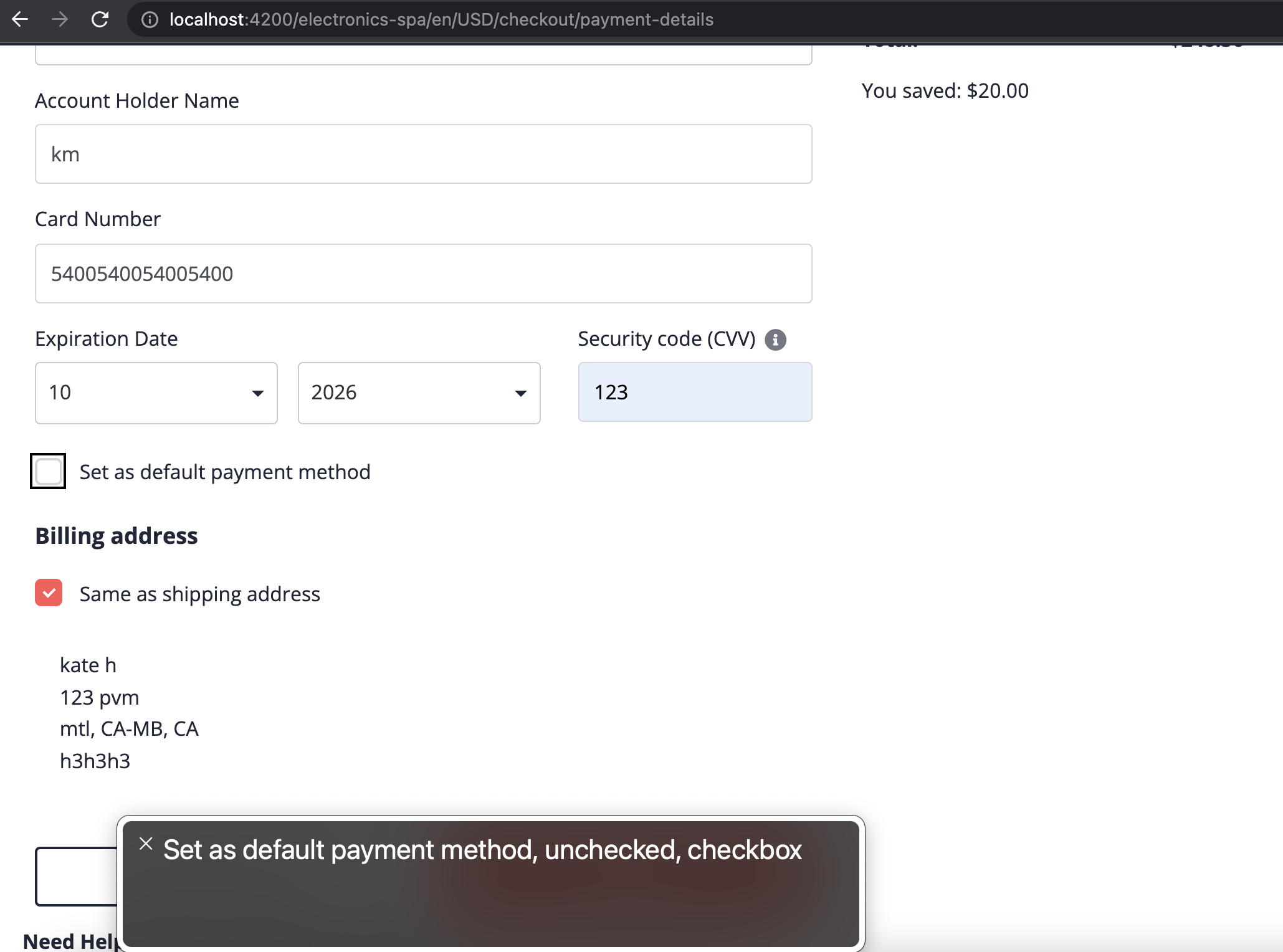
Task: Click the month dropdown's arrow control
Action: 258,393
